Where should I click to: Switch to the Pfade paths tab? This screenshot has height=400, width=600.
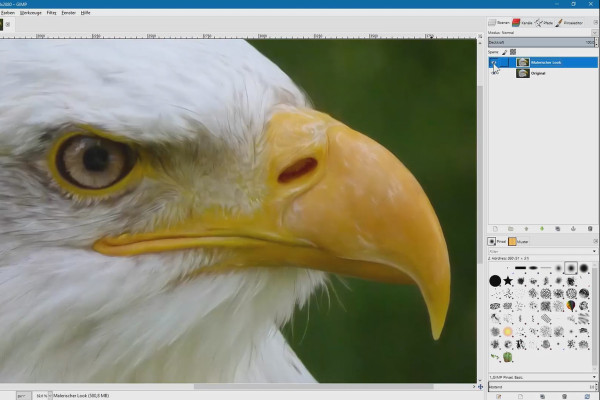coord(544,23)
